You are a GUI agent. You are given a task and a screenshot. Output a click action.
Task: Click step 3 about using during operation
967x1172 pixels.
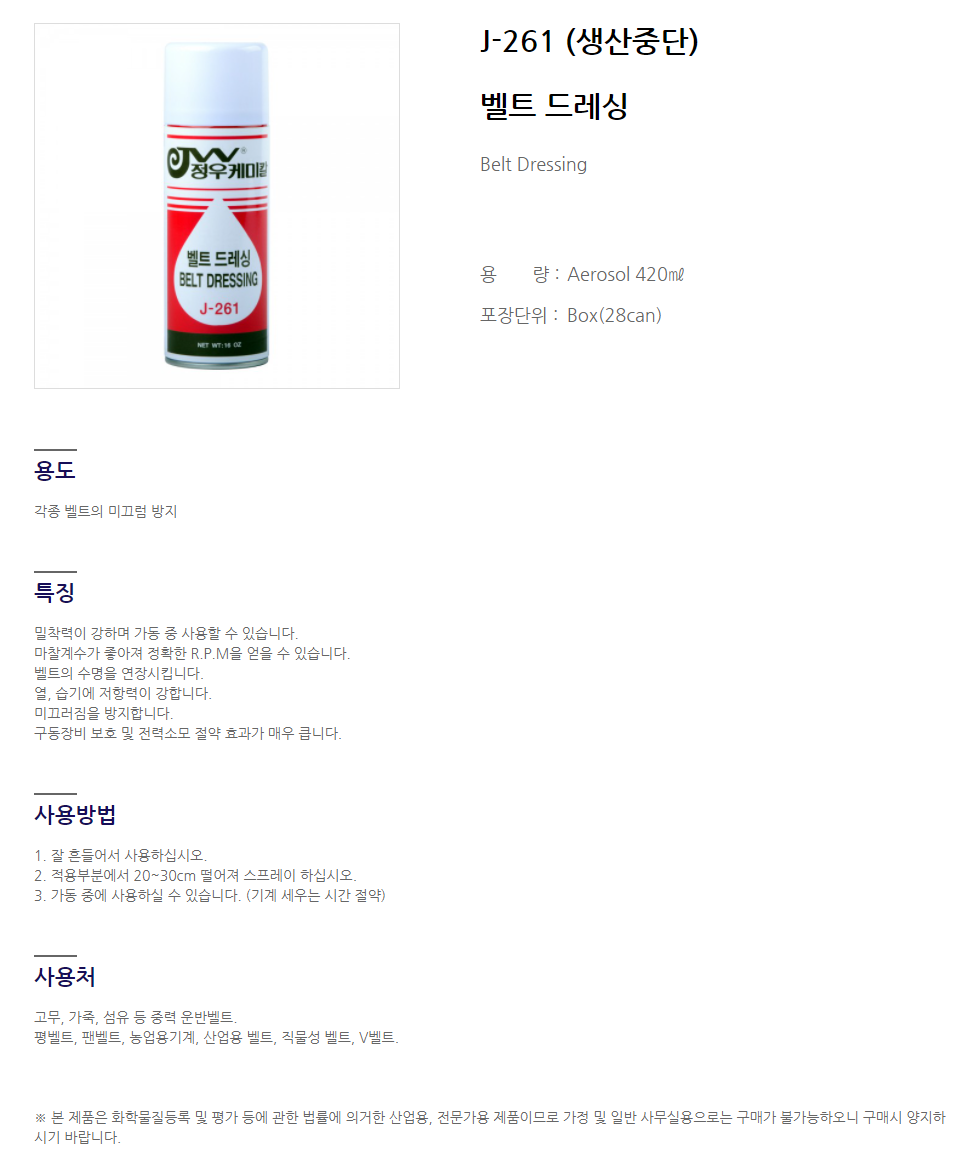pyautogui.click(x=210, y=895)
